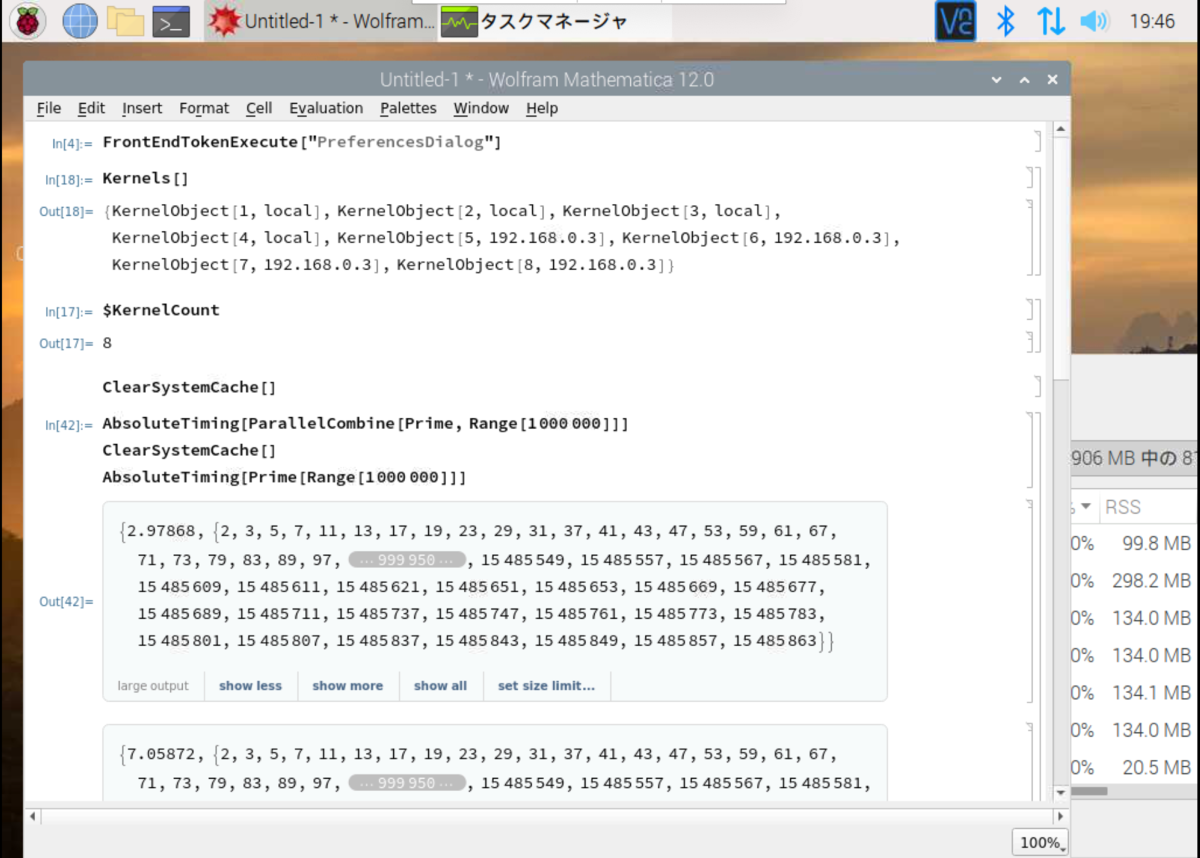Viewport: 1200px width, 858px height.
Task: Click the Out[42]= cell label
Action: coord(66,602)
